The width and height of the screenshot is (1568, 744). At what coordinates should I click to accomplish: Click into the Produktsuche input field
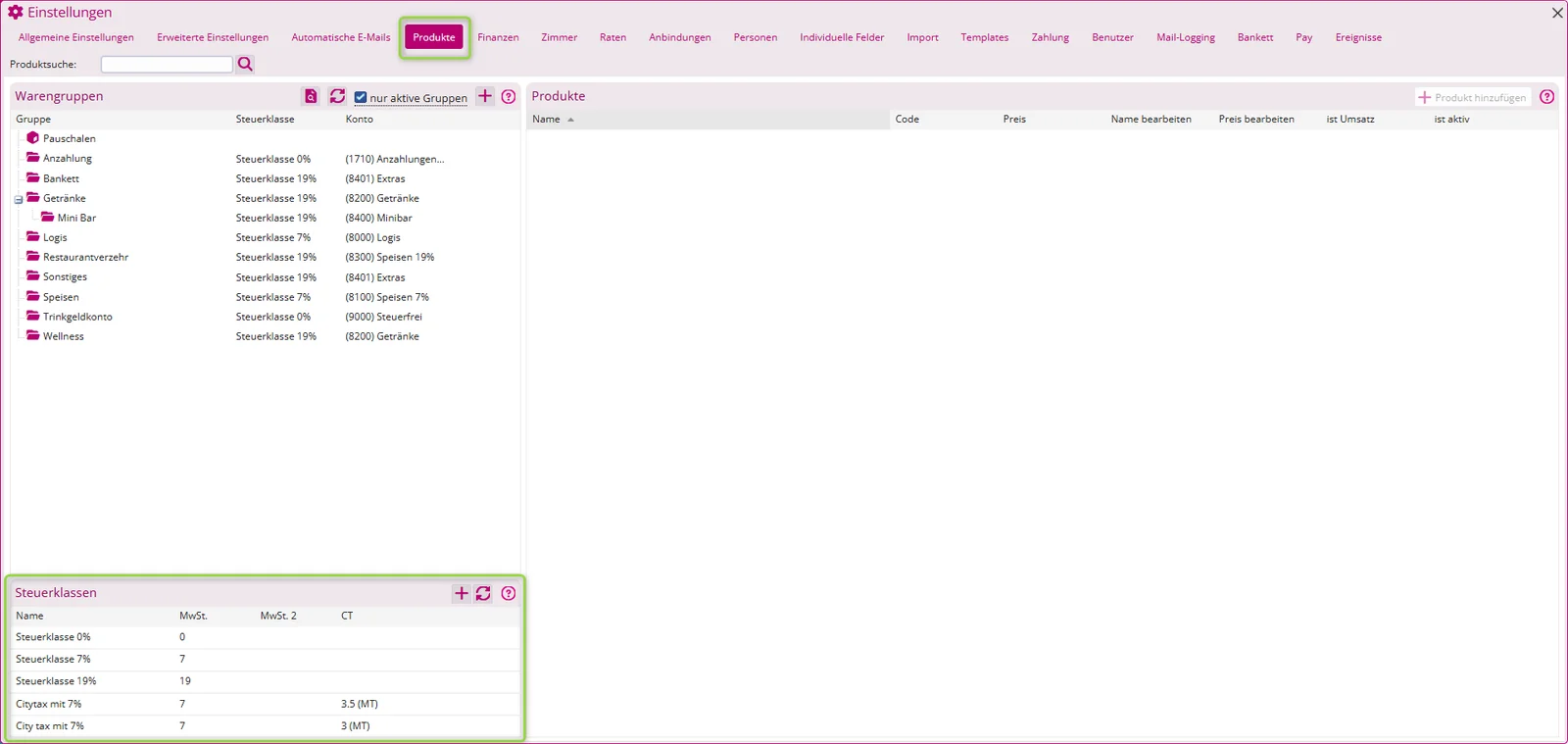pyautogui.click(x=167, y=64)
